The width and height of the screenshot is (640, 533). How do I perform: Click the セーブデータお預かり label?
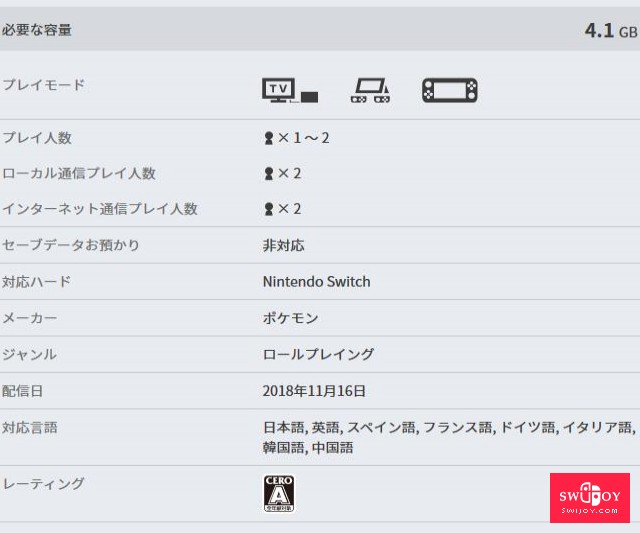[x=71, y=245]
